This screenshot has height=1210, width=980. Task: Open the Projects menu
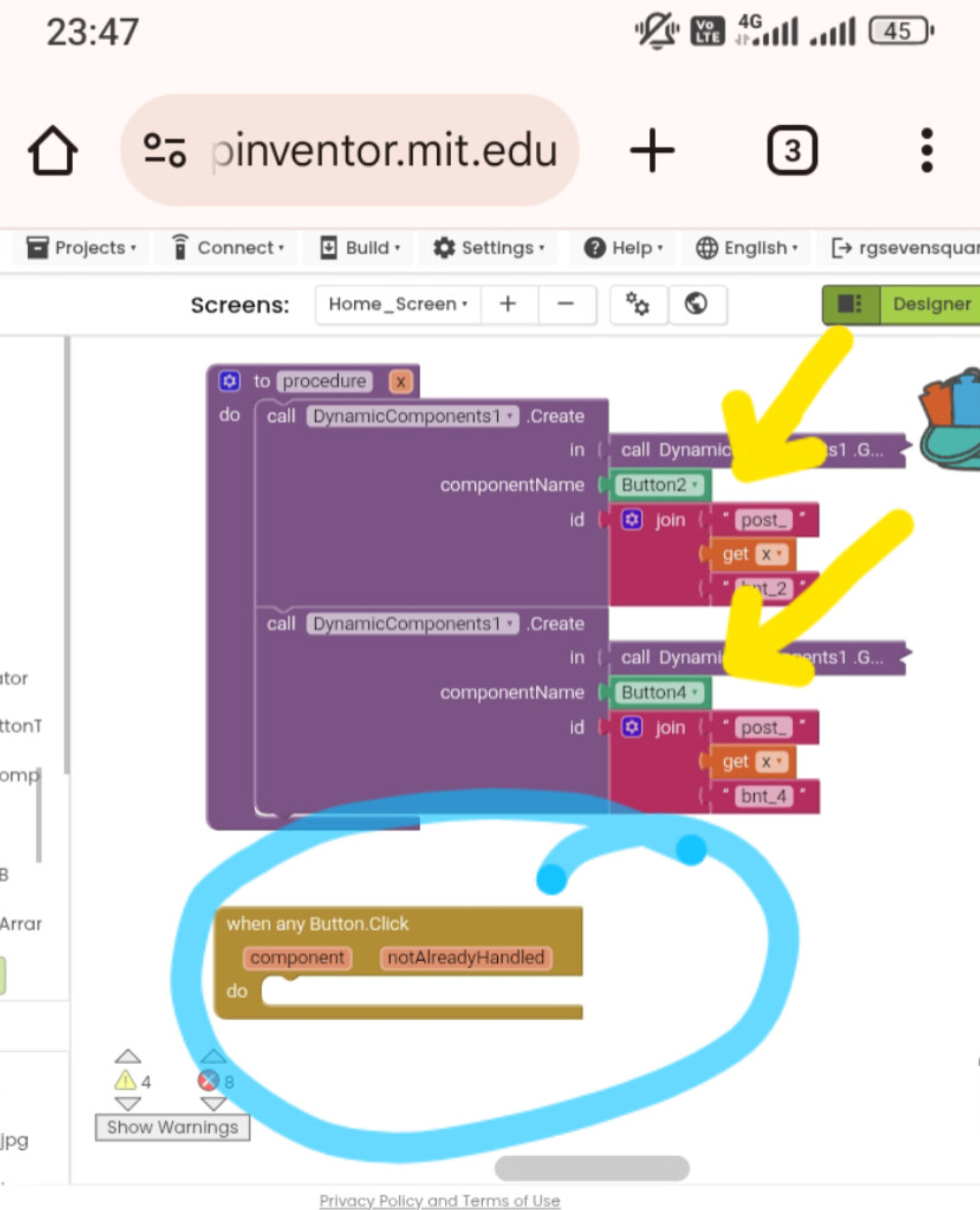pyautogui.click(x=82, y=248)
